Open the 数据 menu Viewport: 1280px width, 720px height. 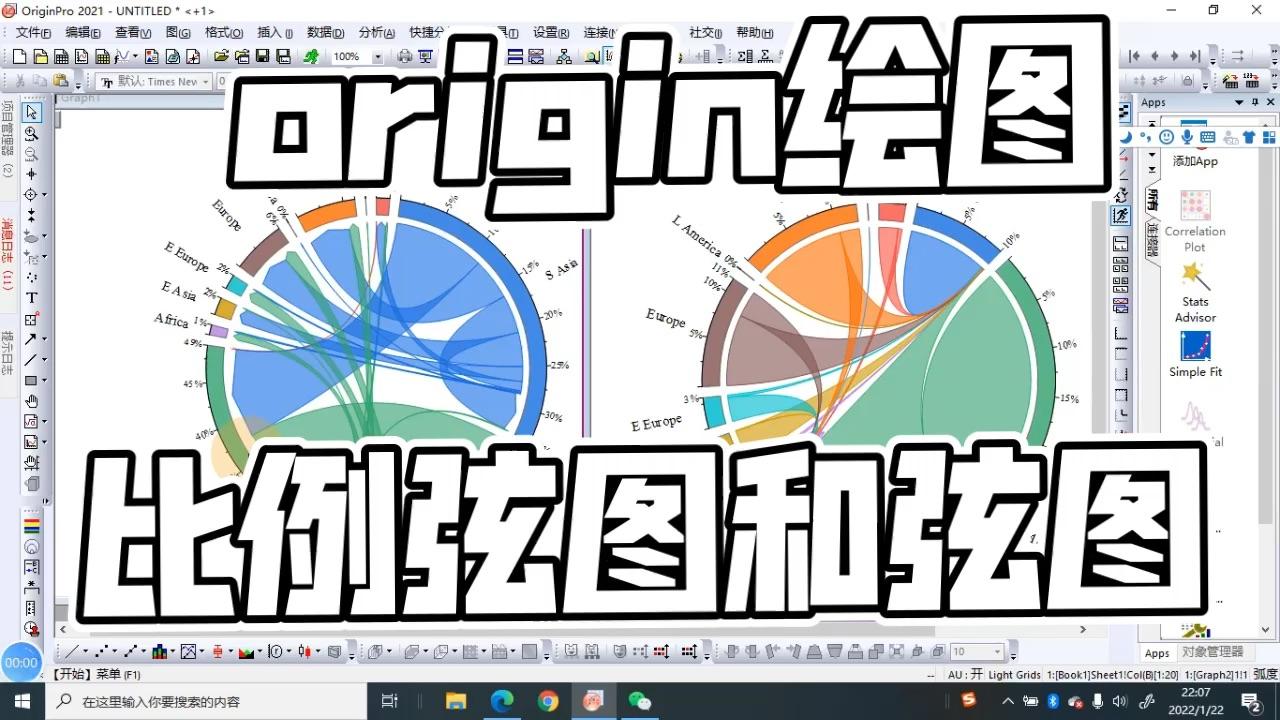tap(325, 32)
